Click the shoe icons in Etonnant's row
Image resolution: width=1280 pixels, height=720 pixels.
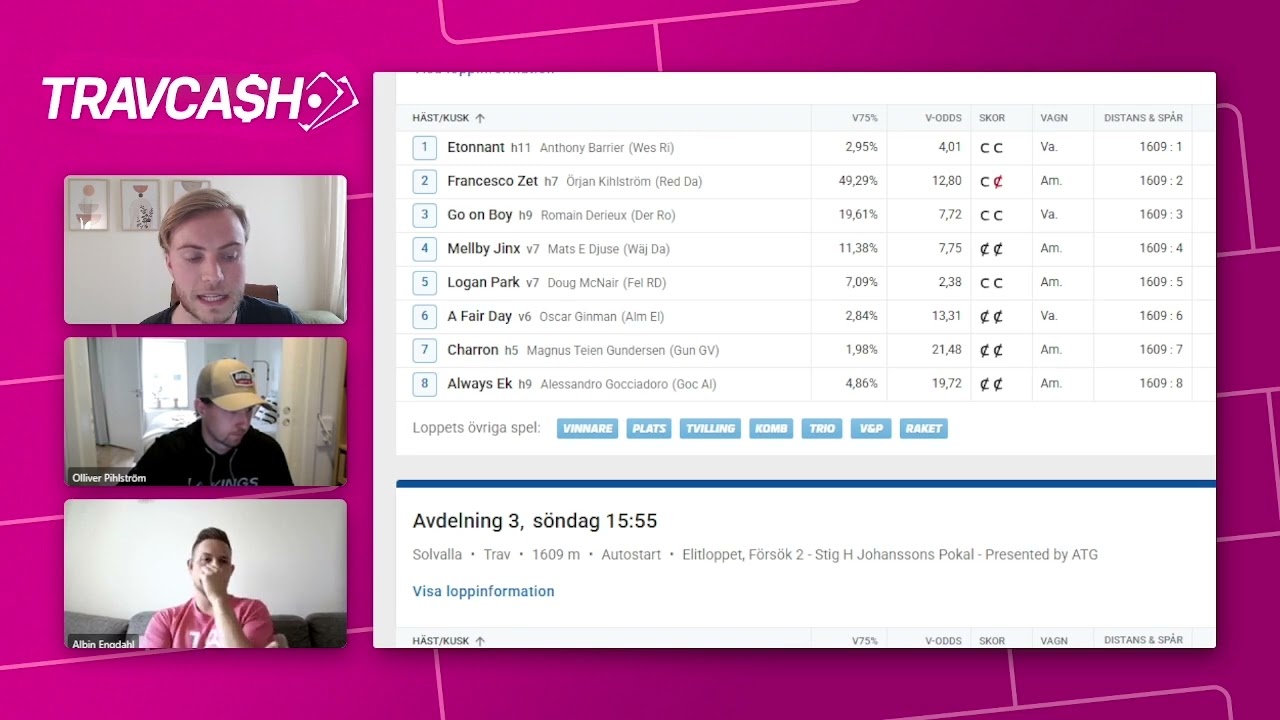coord(991,147)
